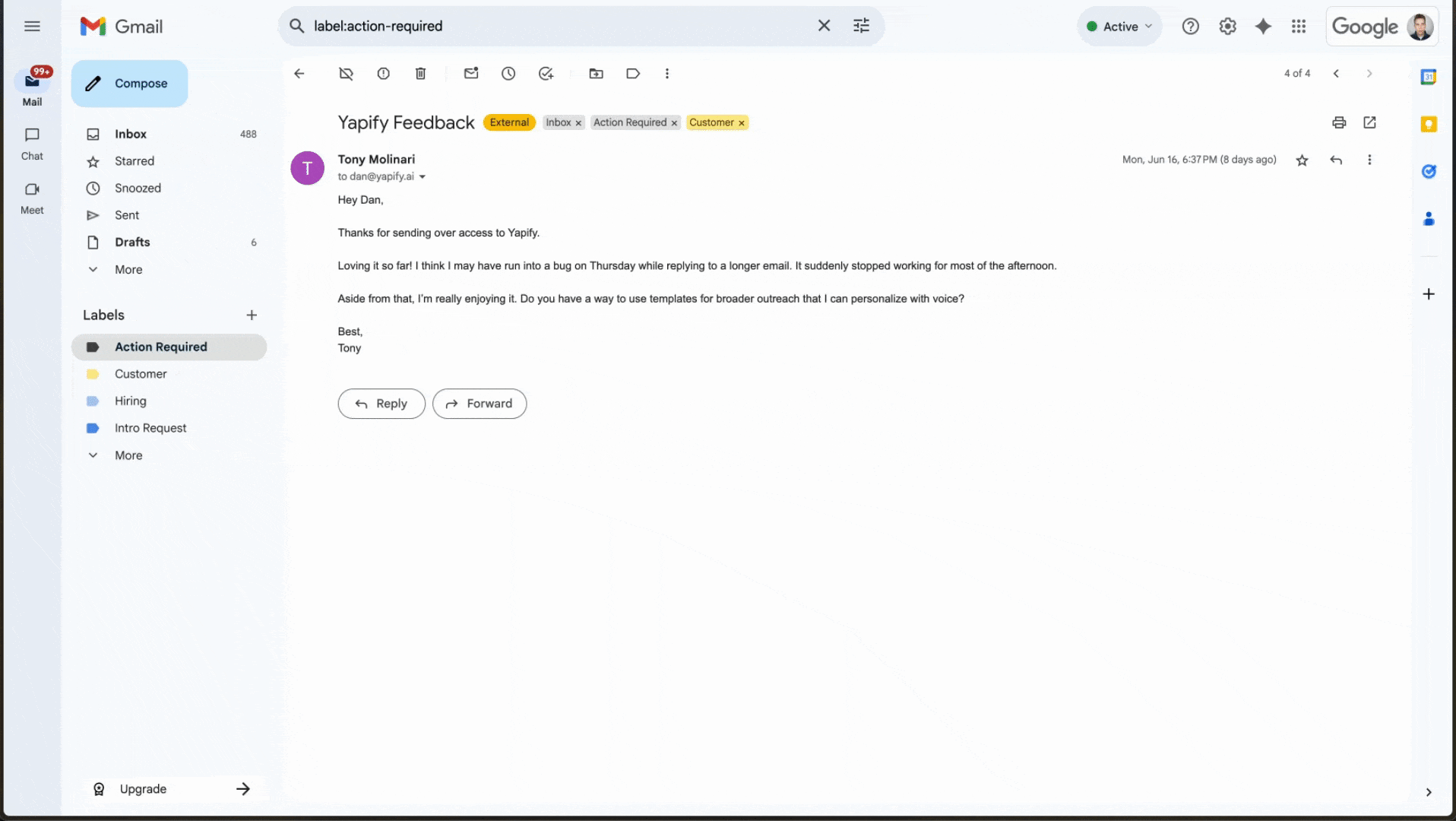Open Contacts in the side panel

tap(1429, 219)
